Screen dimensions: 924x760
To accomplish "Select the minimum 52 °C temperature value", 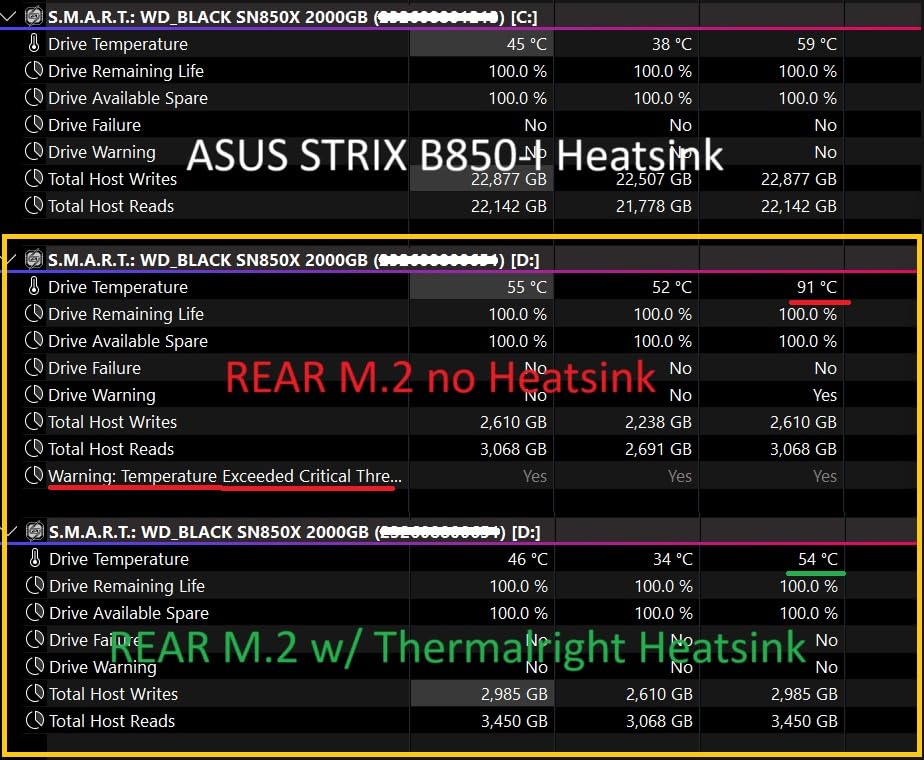I will 672,288.
